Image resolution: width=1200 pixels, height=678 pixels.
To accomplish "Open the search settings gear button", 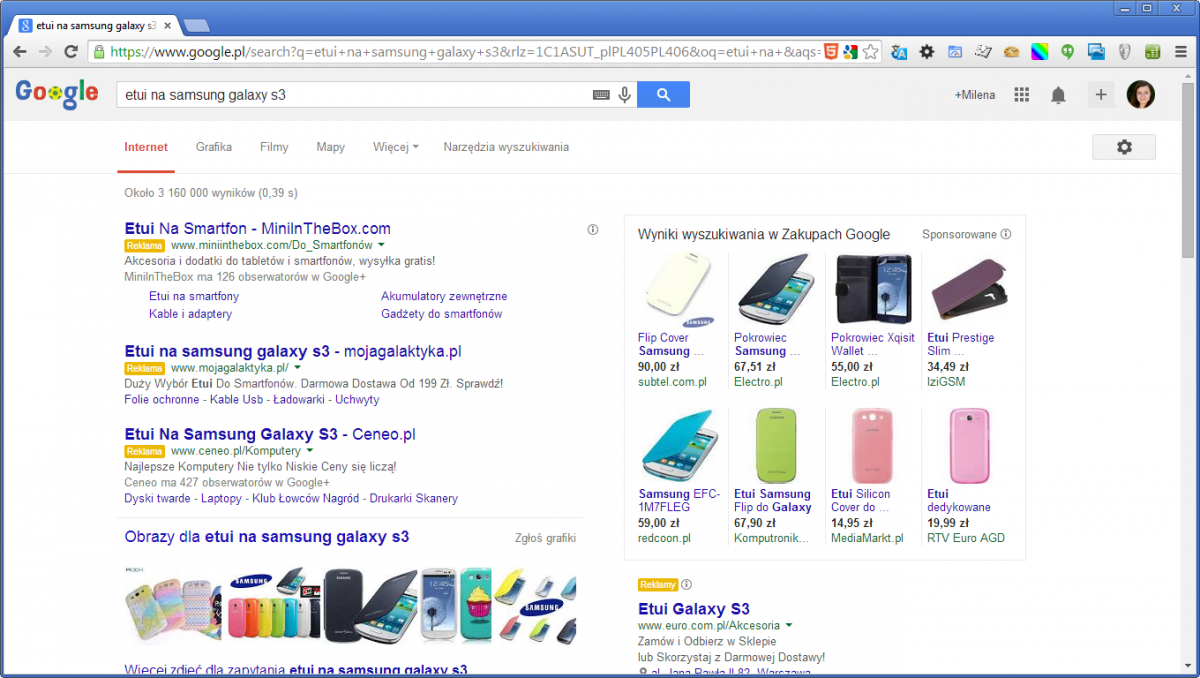I will [1124, 147].
